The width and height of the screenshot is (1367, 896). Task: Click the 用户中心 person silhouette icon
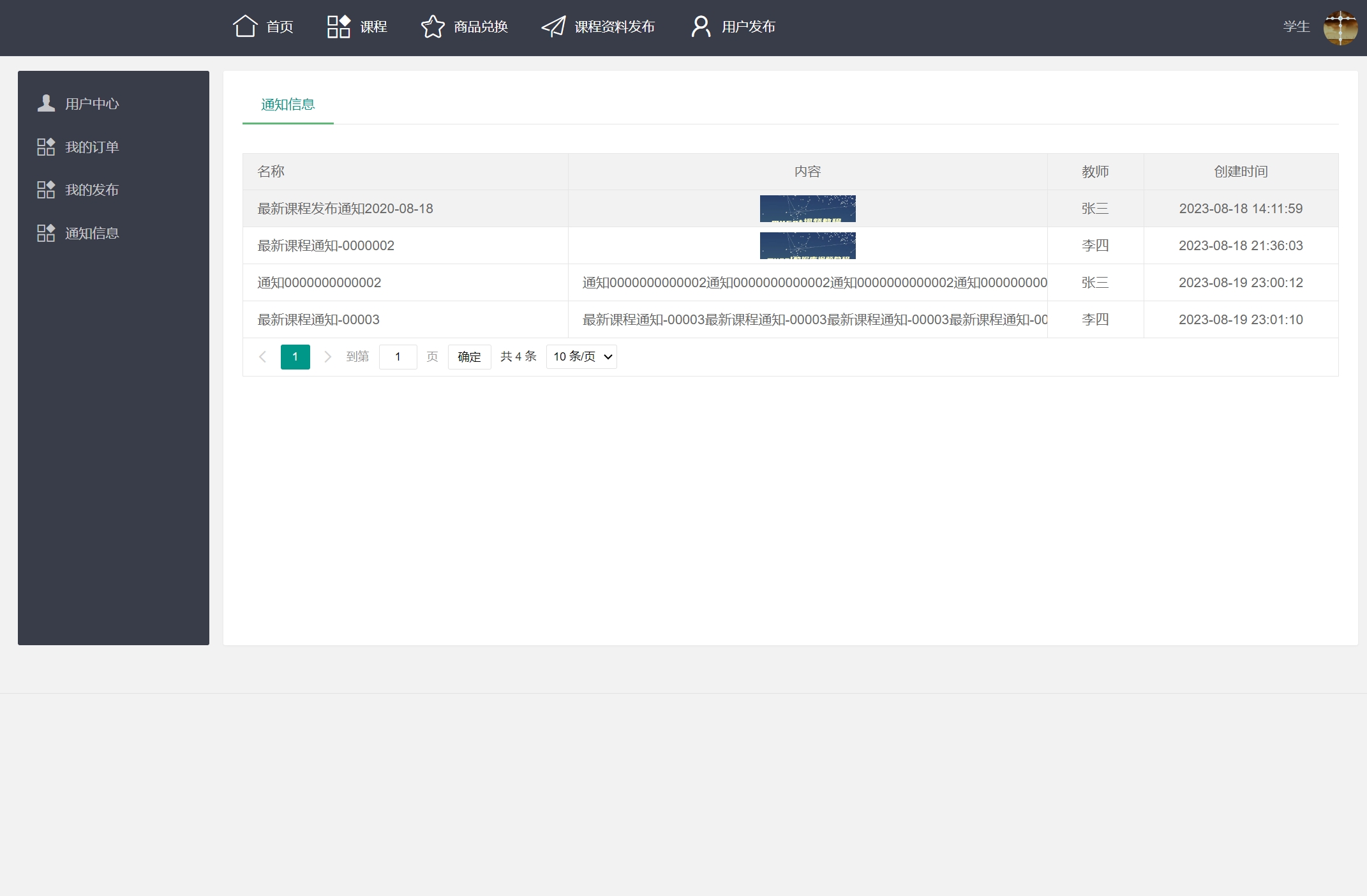[46, 103]
